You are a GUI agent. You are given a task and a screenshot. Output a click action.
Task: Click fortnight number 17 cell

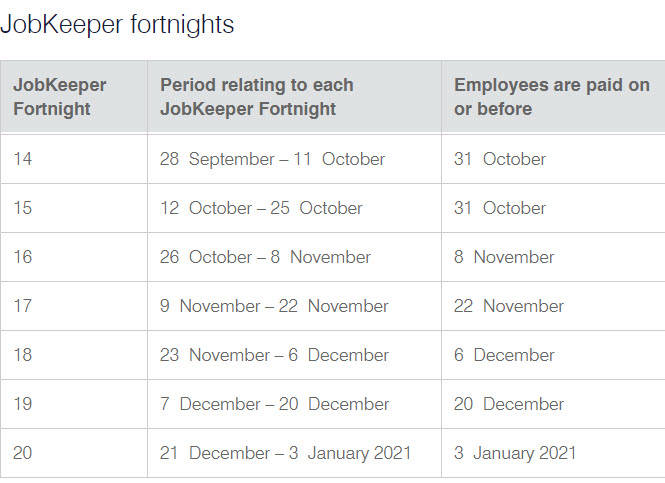22,306
